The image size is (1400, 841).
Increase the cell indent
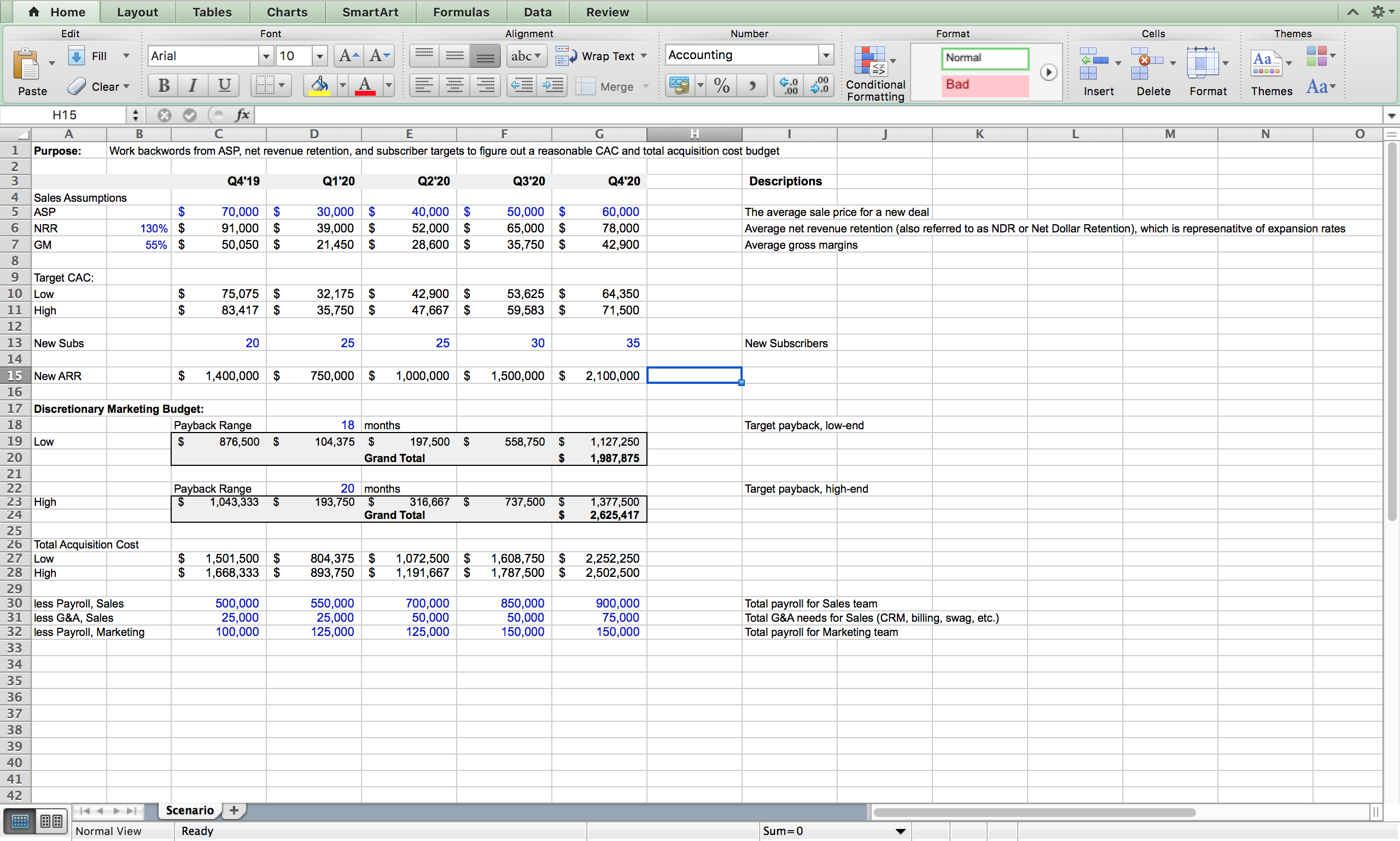click(x=553, y=85)
